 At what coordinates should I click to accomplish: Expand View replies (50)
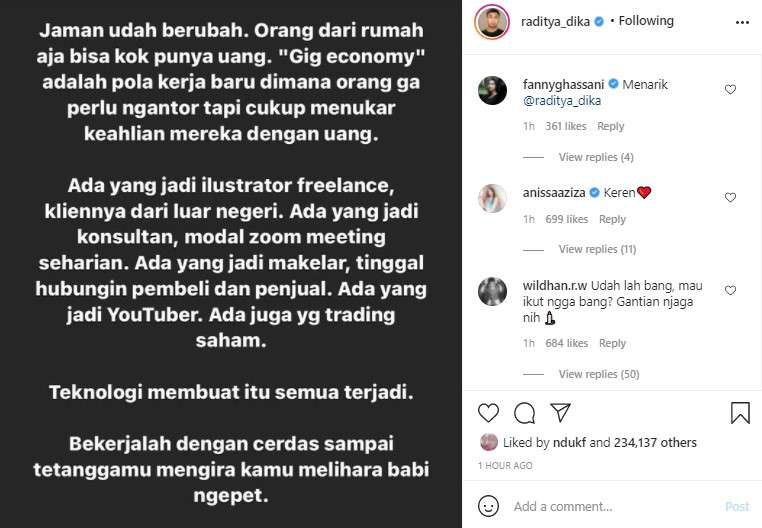[599, 374]
